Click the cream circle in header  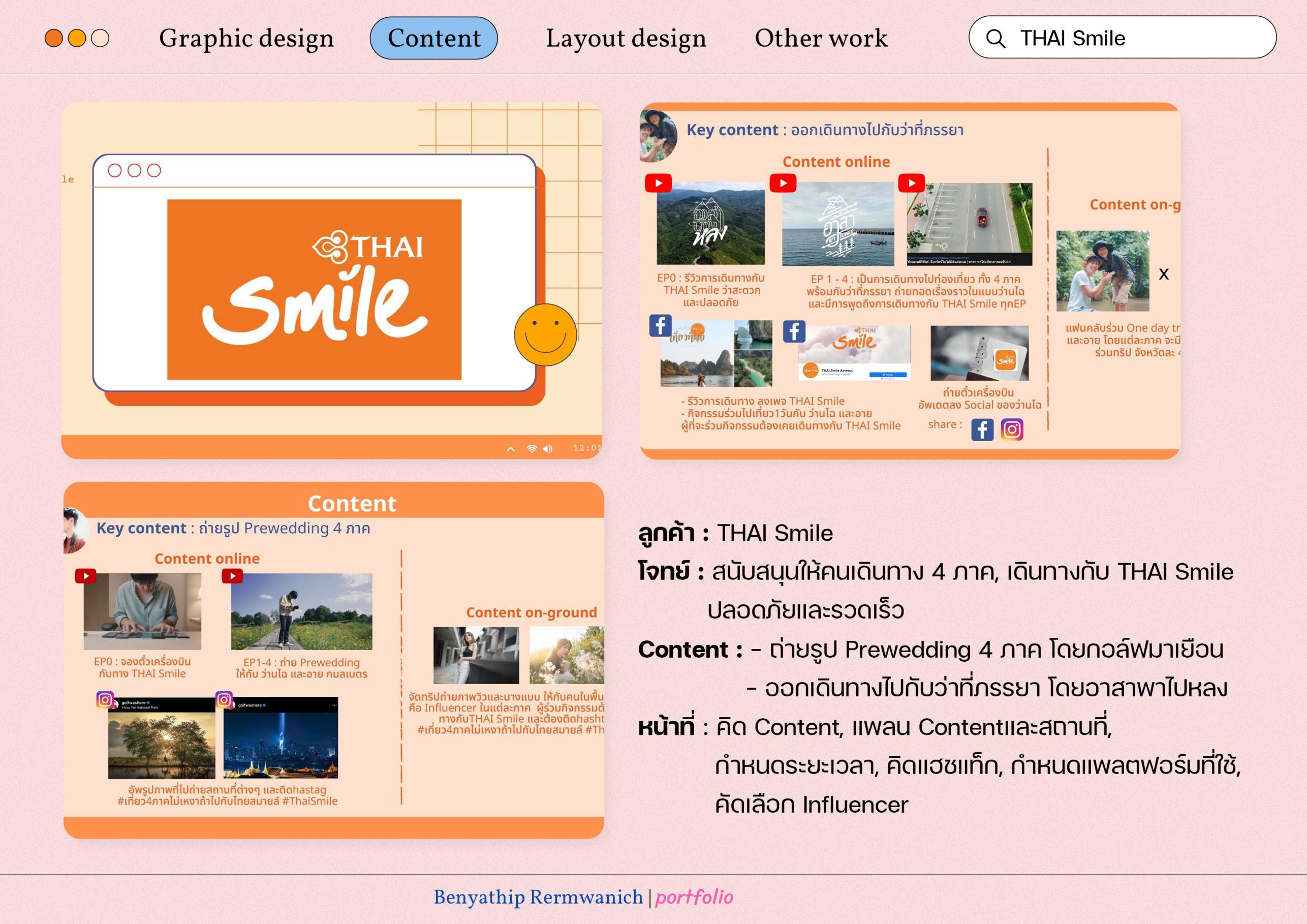tap(100, 38)
